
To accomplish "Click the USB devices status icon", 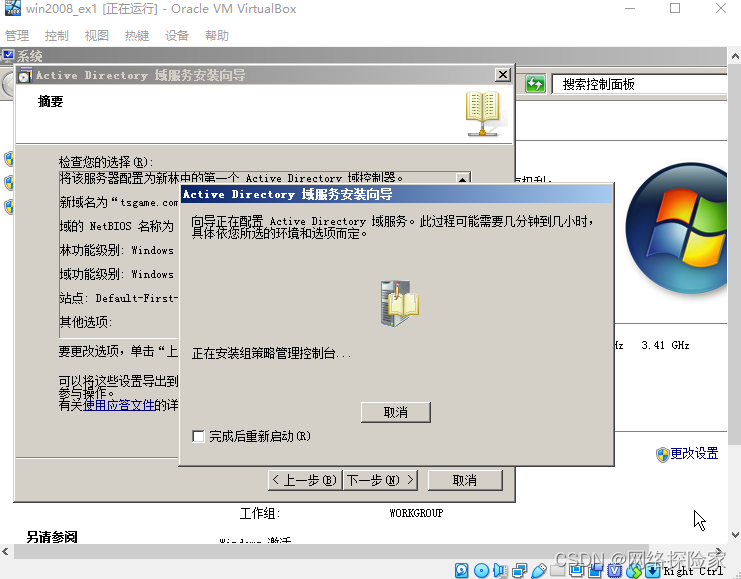I will click(x=539, y=570).
